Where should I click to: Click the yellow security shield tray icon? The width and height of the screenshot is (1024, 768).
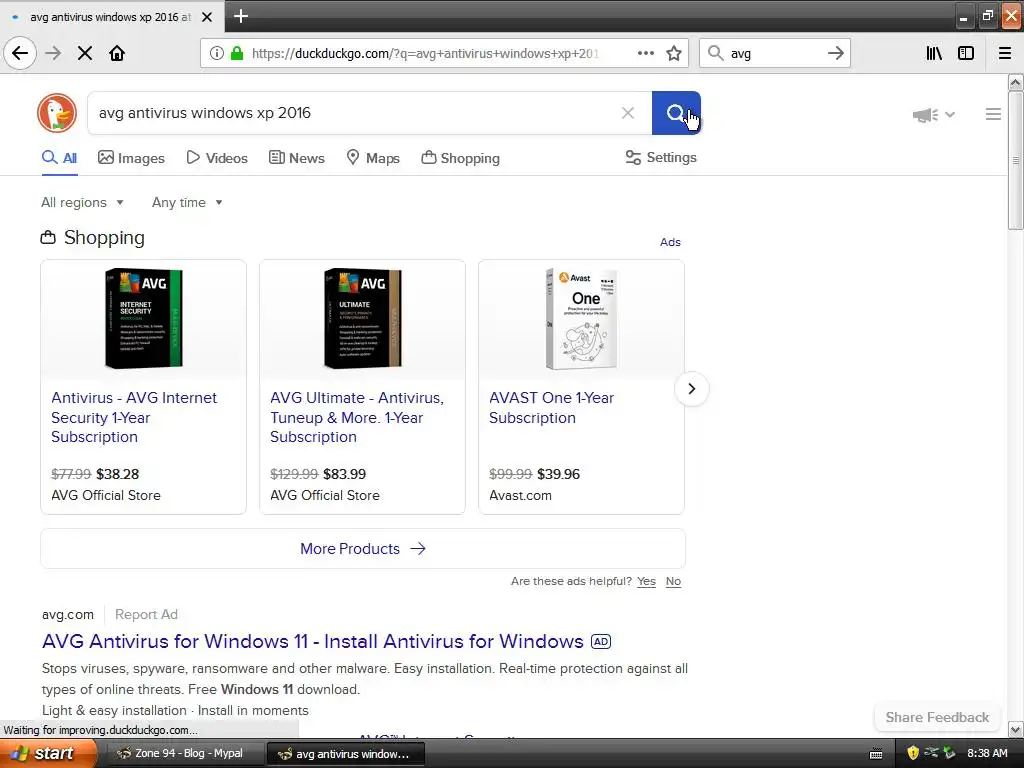coord(913,753)
